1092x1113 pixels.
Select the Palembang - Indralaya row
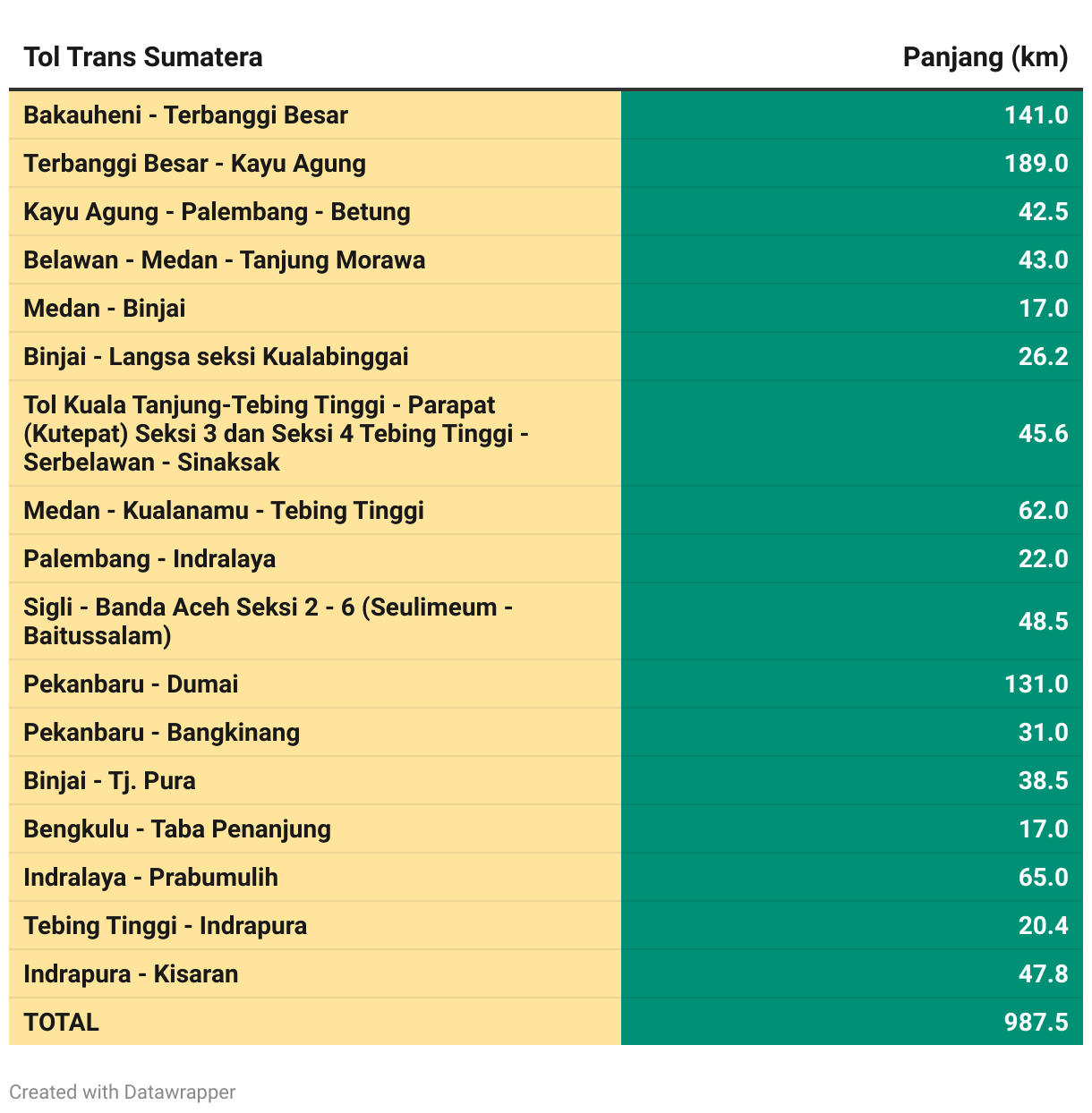(546, 558)
